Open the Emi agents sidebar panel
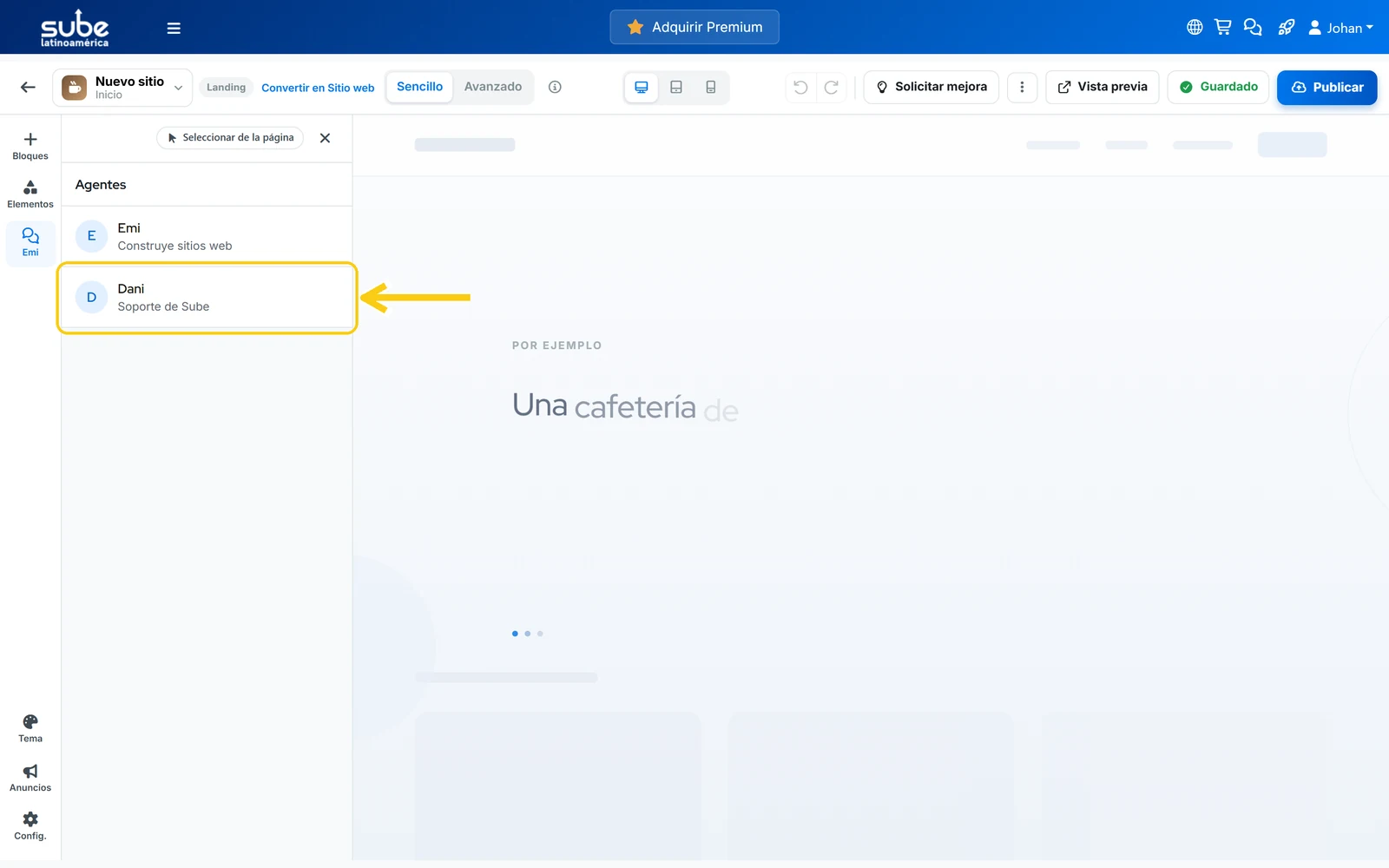 pyautogui.click(x=30, y=242)
